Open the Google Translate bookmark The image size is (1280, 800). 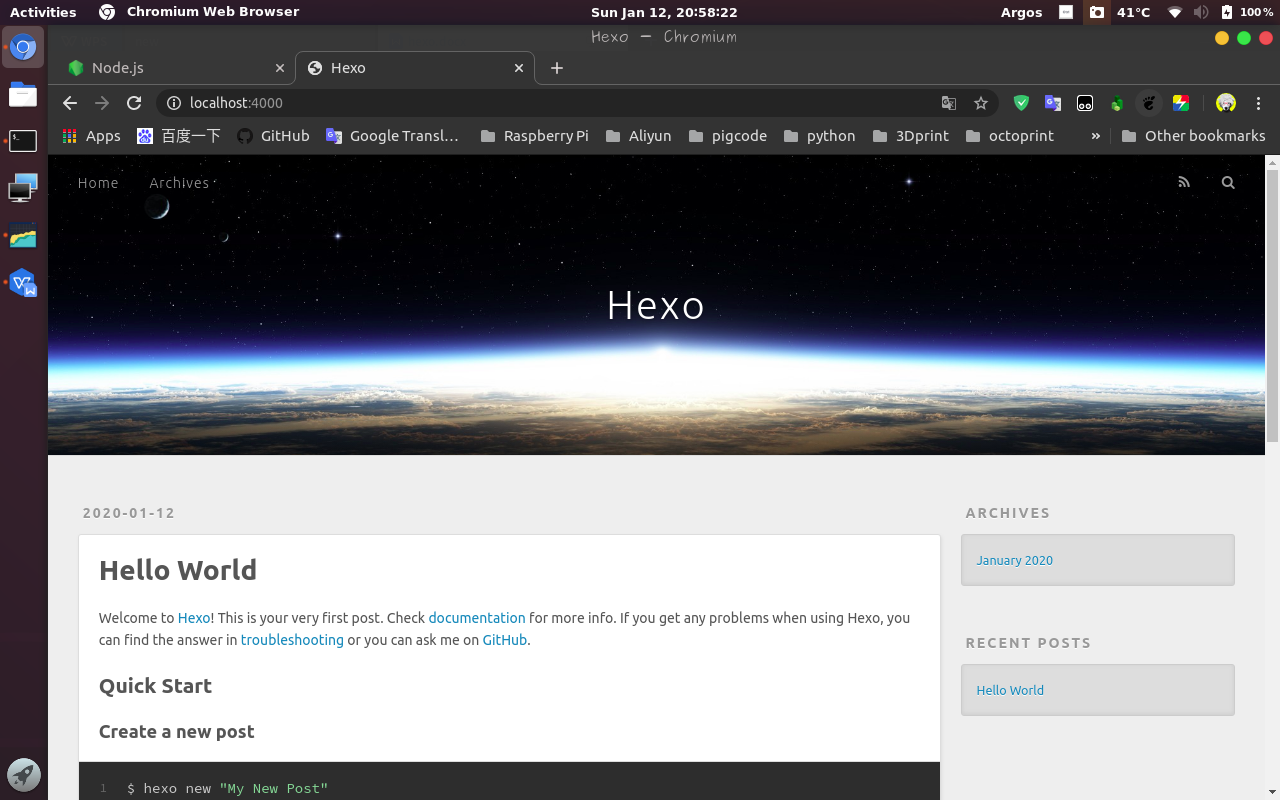393,136
